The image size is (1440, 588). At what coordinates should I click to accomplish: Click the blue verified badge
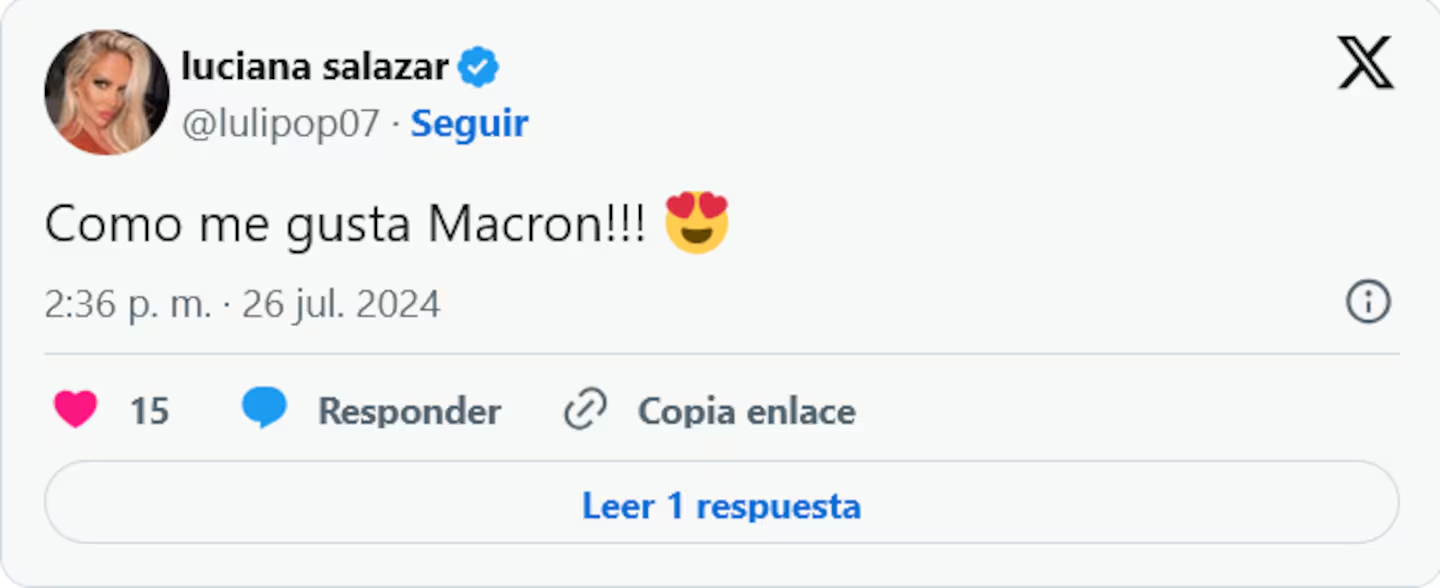pyautogui.click(x=478, y=68)
